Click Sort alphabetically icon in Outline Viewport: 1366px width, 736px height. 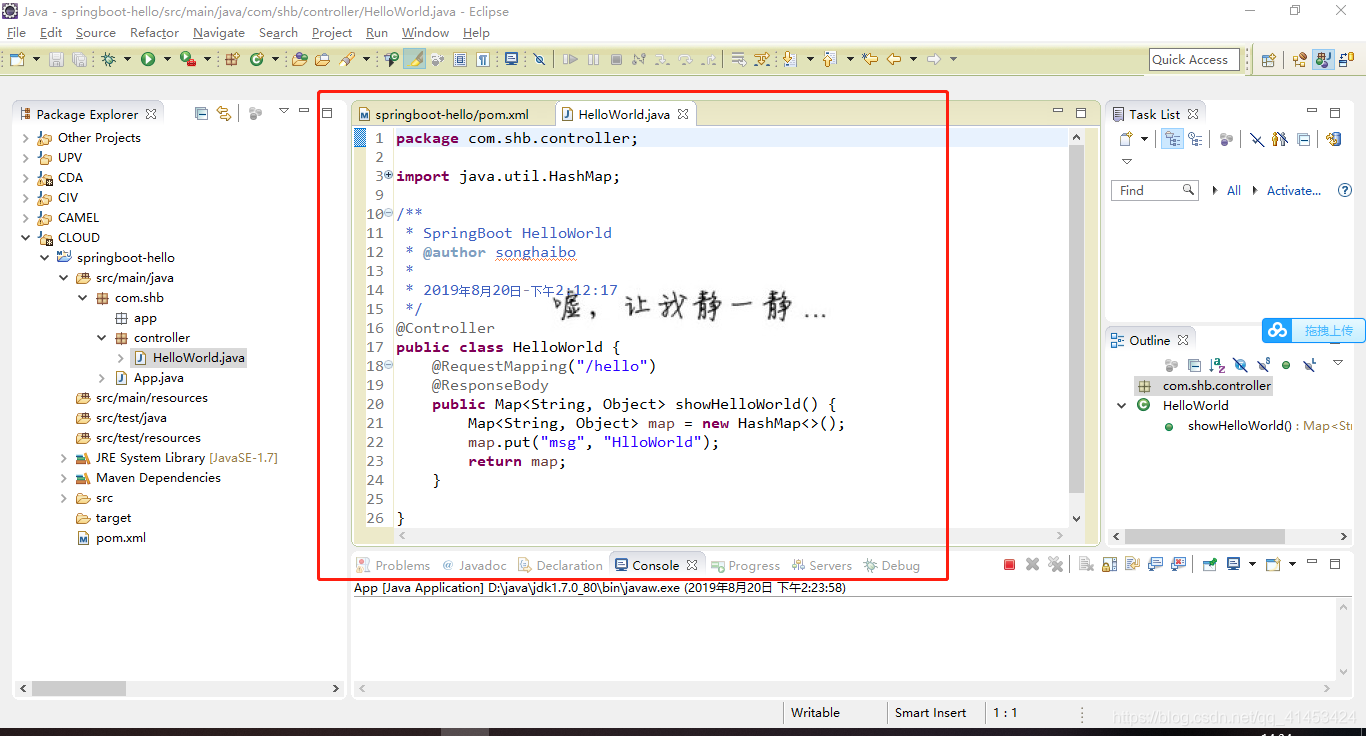1217,365
